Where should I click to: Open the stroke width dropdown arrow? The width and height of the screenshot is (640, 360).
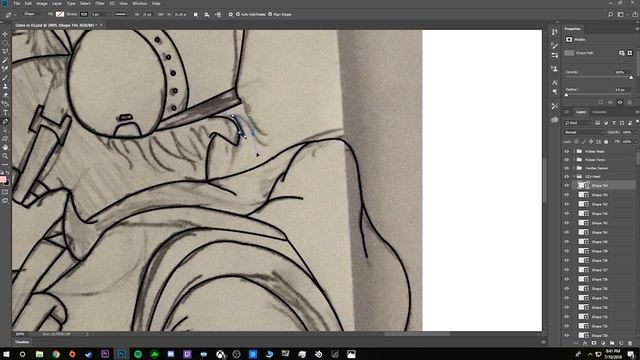109,14
